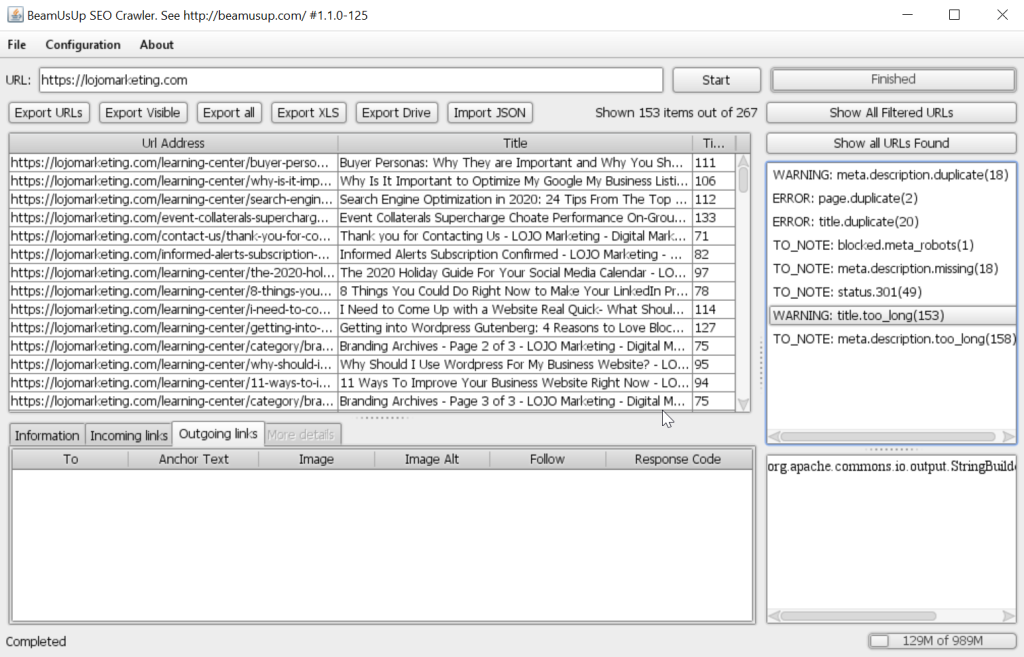This screenshot has width=1024, height=657.
Task: Select filter WARNING: meta.description.duplicate(18)
Action: click(891, 174)
